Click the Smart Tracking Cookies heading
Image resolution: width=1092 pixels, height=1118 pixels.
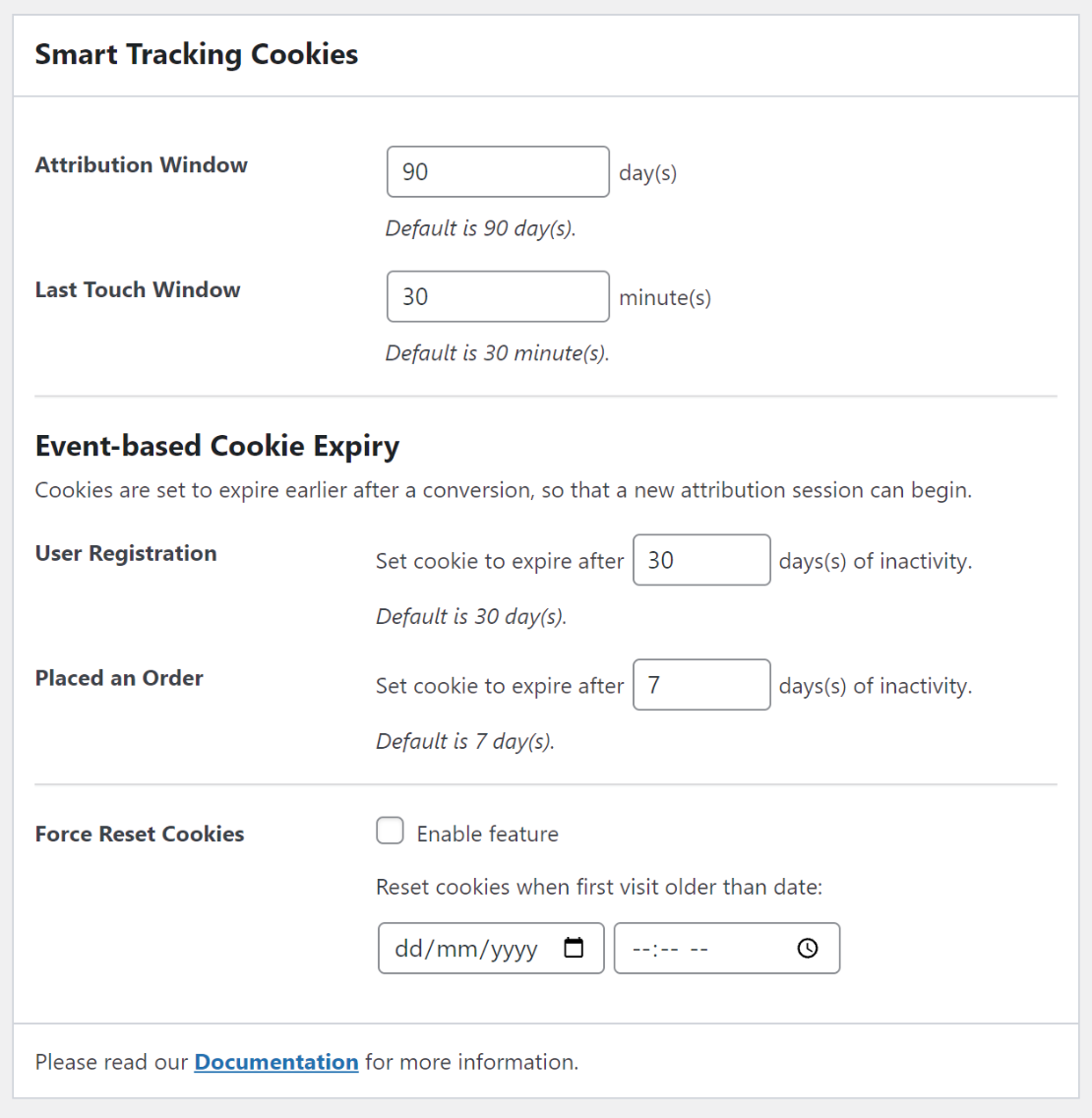(x=196, y=54)
